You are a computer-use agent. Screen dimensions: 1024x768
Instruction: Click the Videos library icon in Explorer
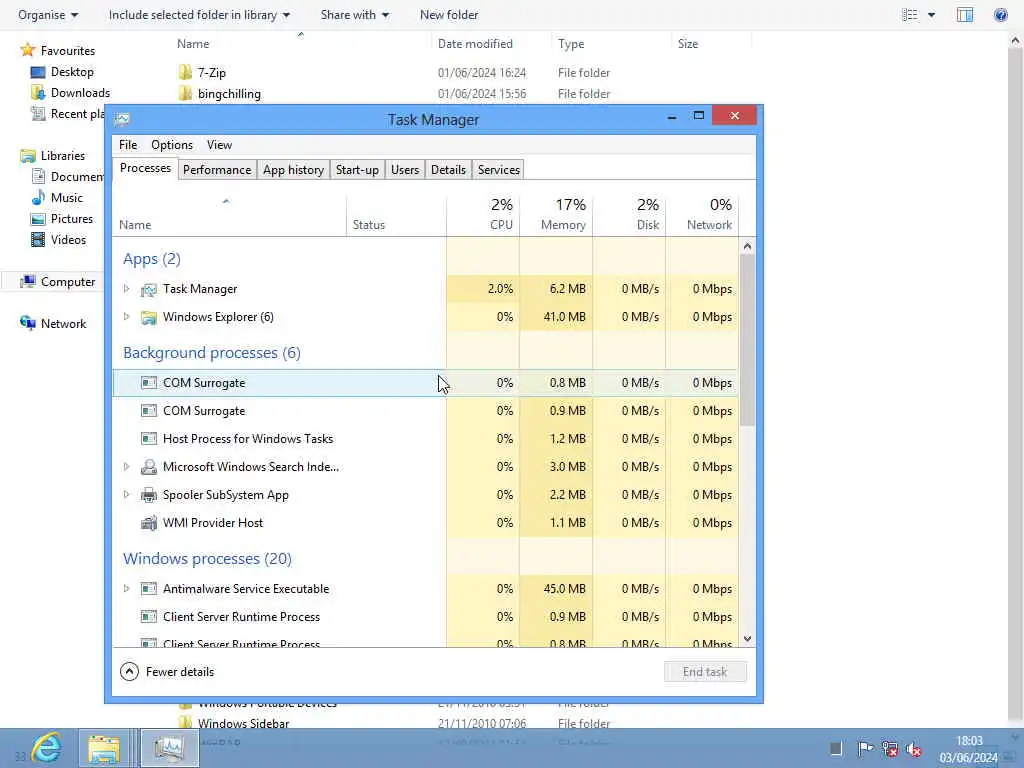tap(38, 240)
